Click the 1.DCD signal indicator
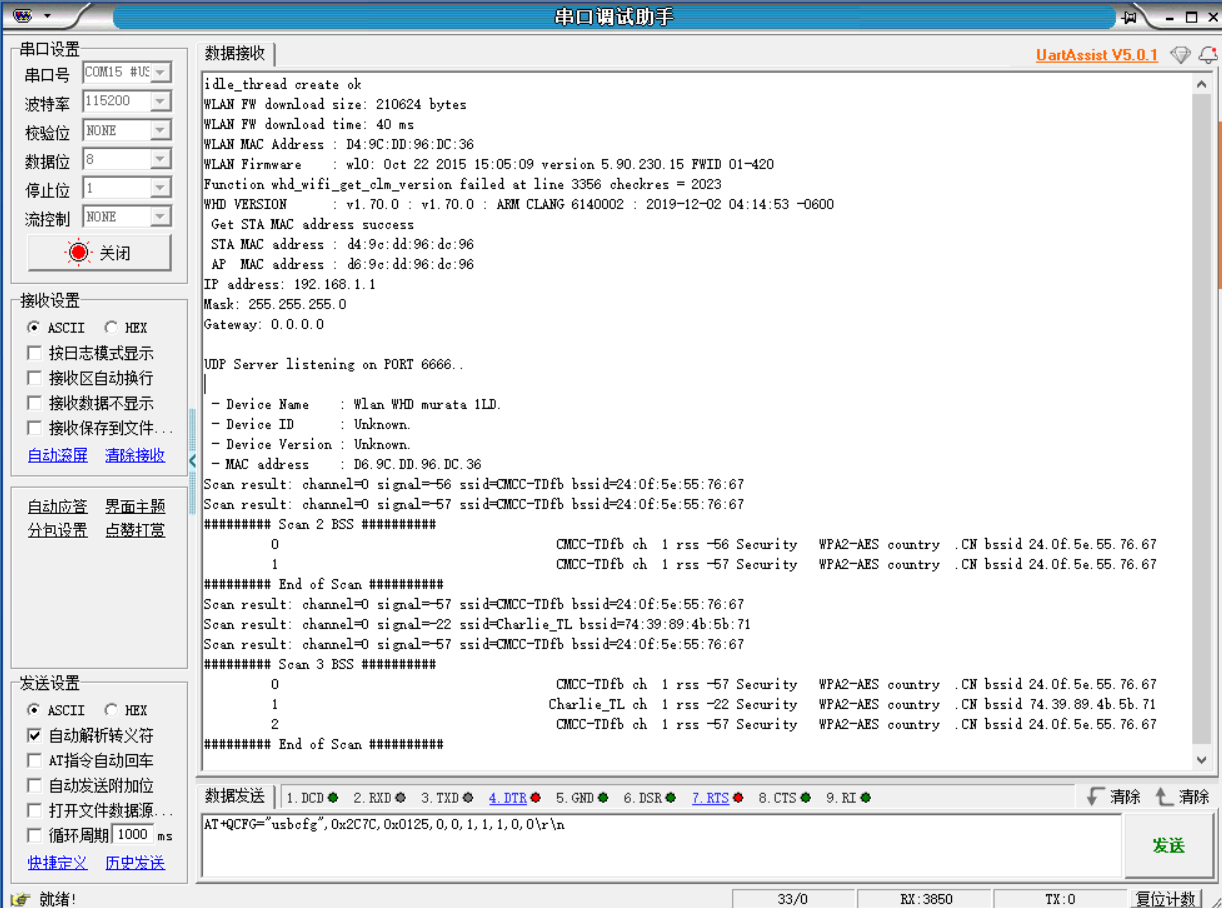 point(312,798)
